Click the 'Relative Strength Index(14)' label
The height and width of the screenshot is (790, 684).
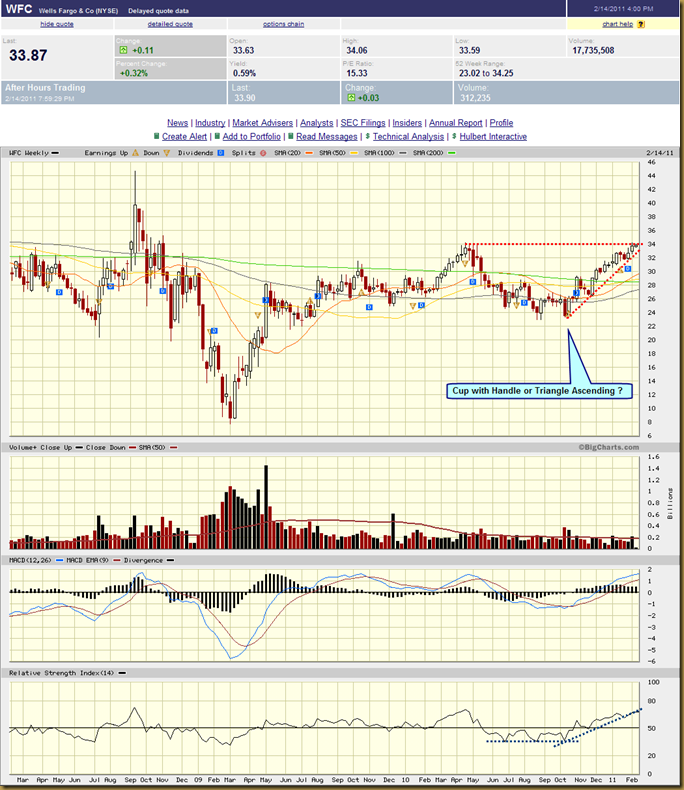(61, 673)
